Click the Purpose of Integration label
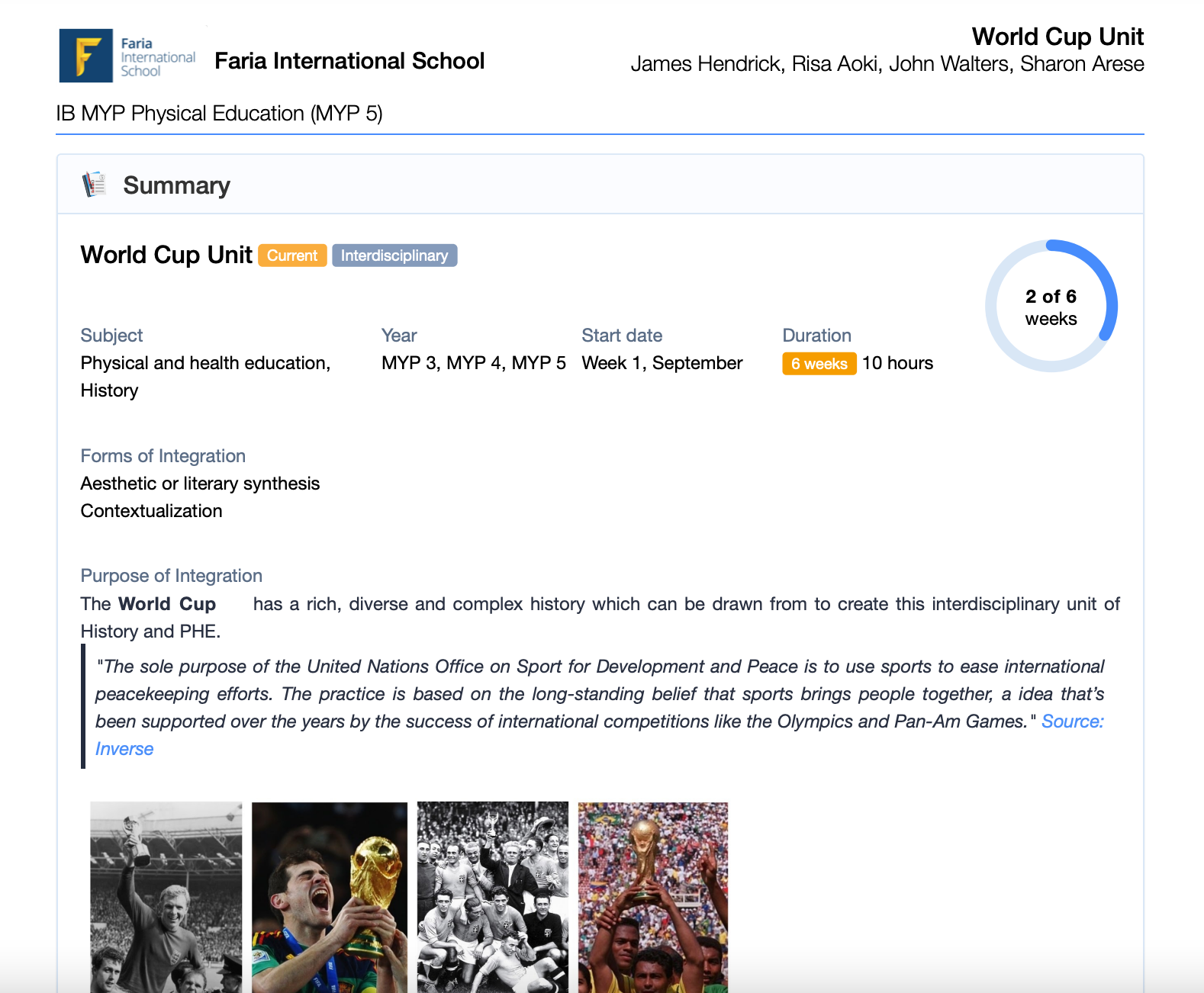 171,576
